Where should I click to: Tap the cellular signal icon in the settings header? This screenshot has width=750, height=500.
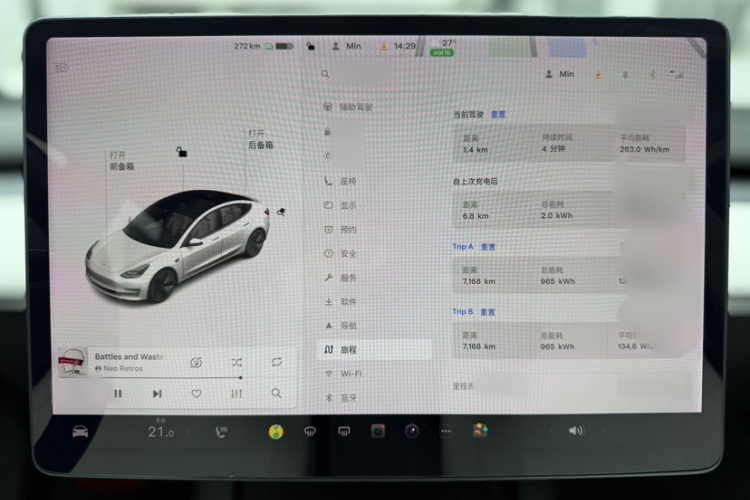coord(677,74)
